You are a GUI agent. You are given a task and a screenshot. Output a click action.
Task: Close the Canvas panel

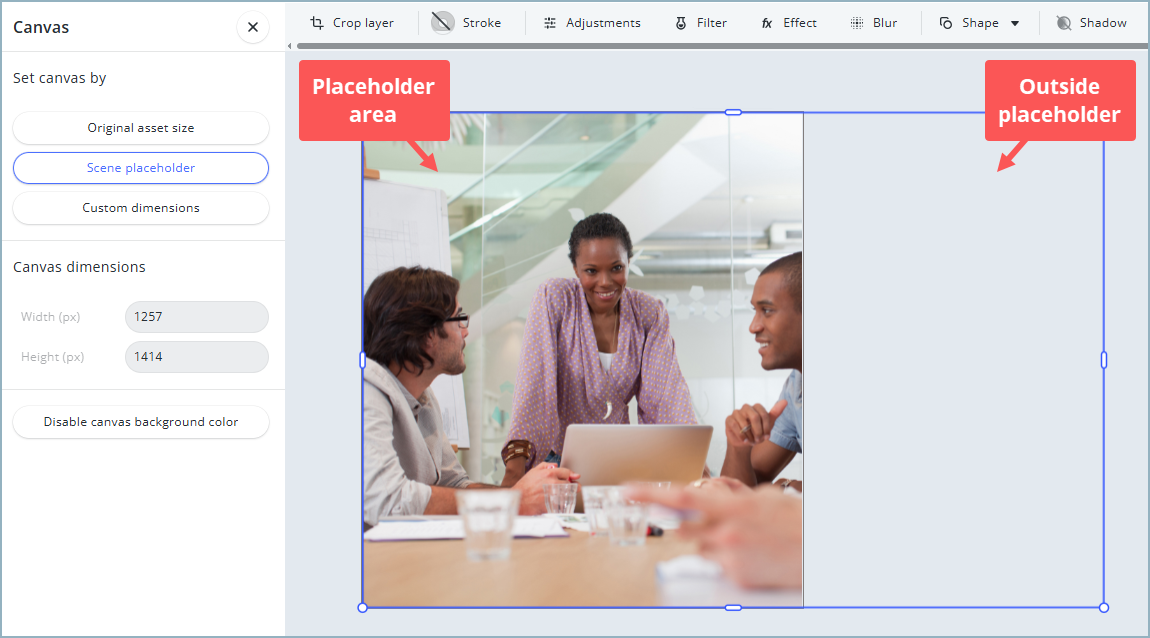point(252,27)
